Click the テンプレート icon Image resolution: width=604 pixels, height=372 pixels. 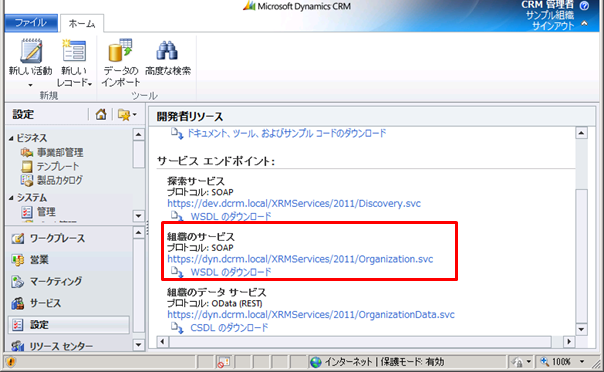[27, 166]
